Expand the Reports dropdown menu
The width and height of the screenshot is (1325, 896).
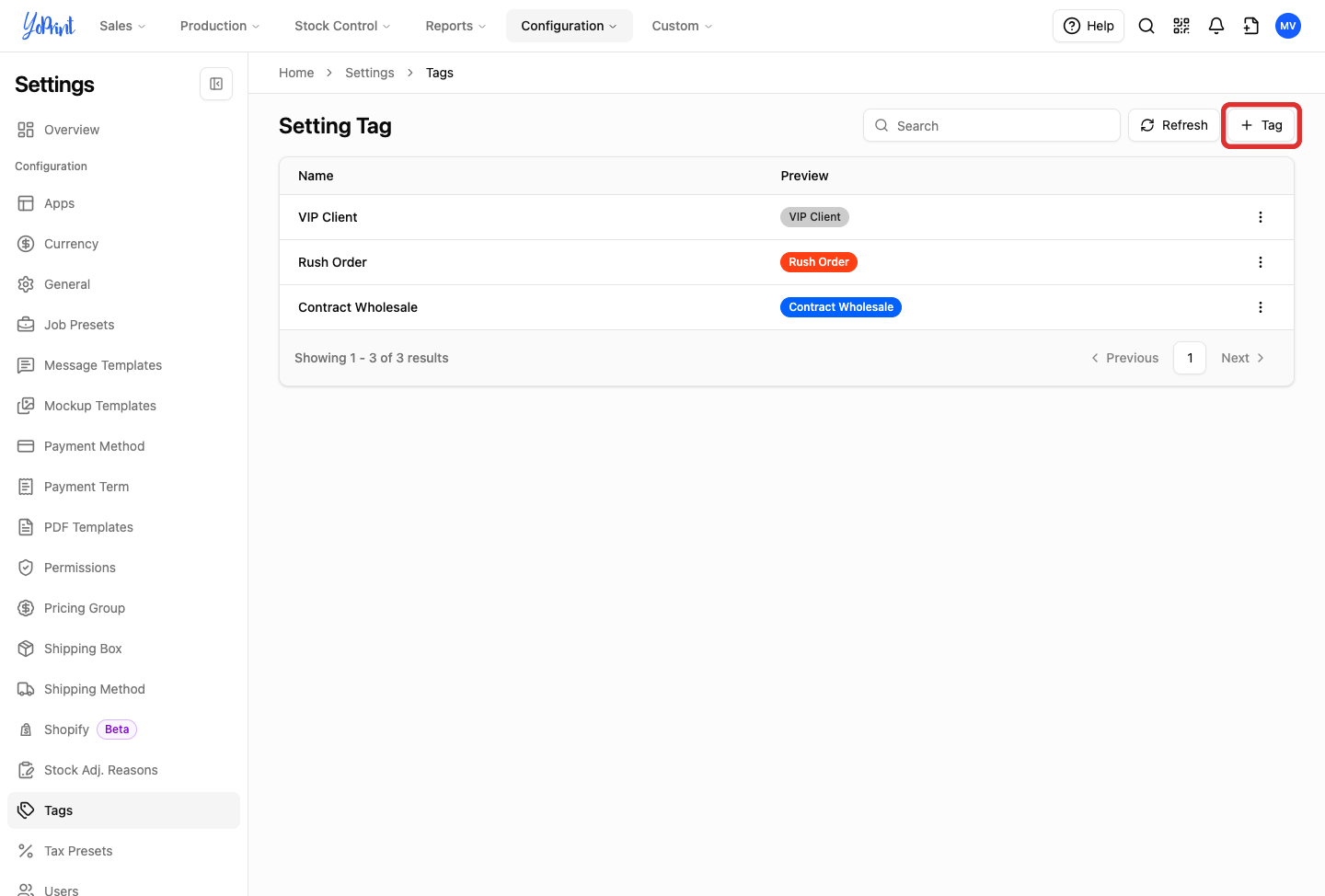point(455,26)
